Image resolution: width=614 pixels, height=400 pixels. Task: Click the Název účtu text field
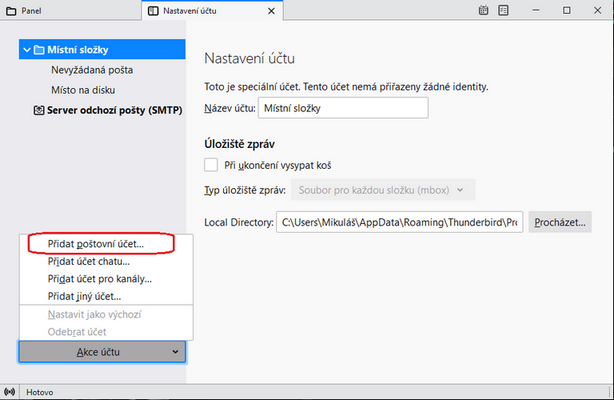coord(342,108)
